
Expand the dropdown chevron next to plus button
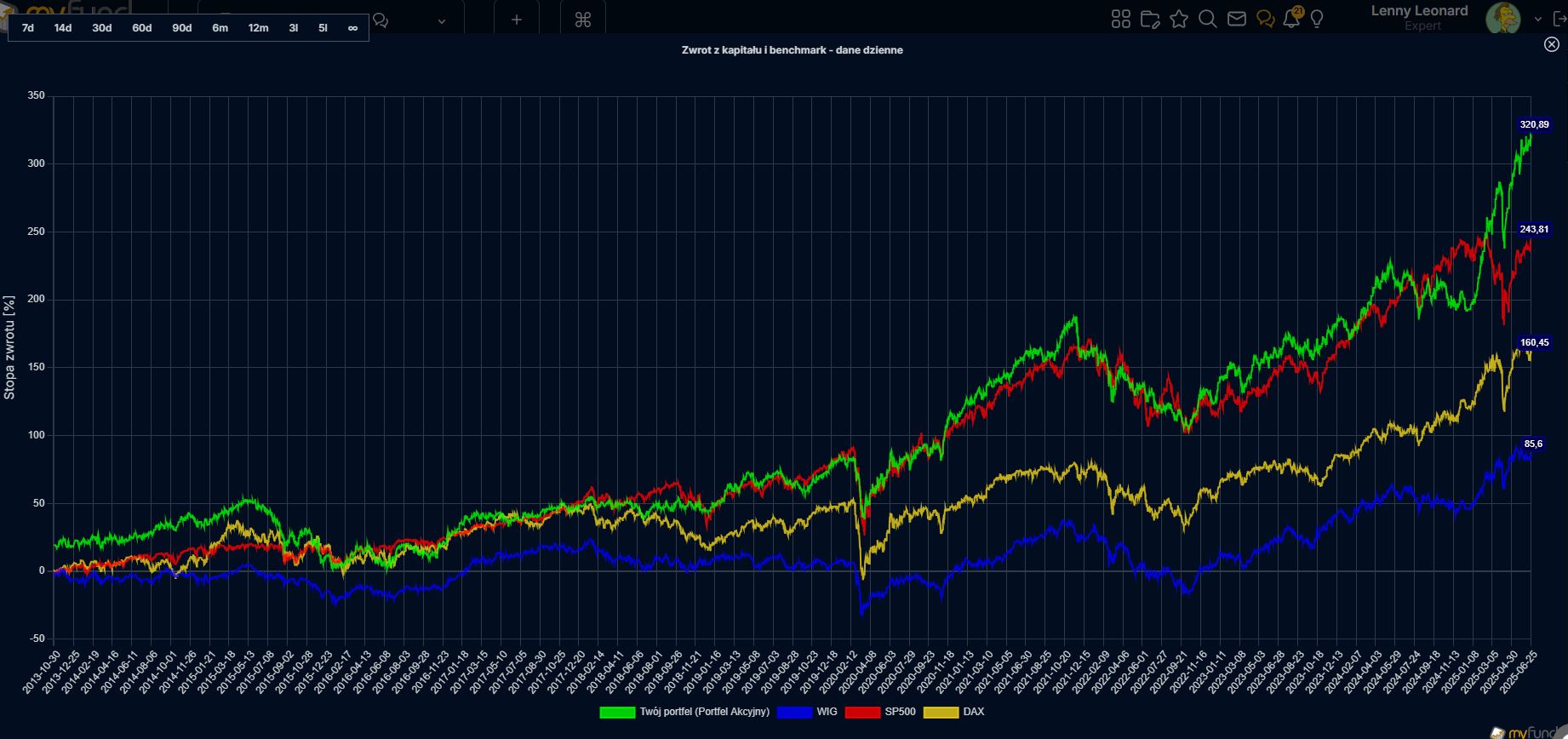(x=441, y=21)
